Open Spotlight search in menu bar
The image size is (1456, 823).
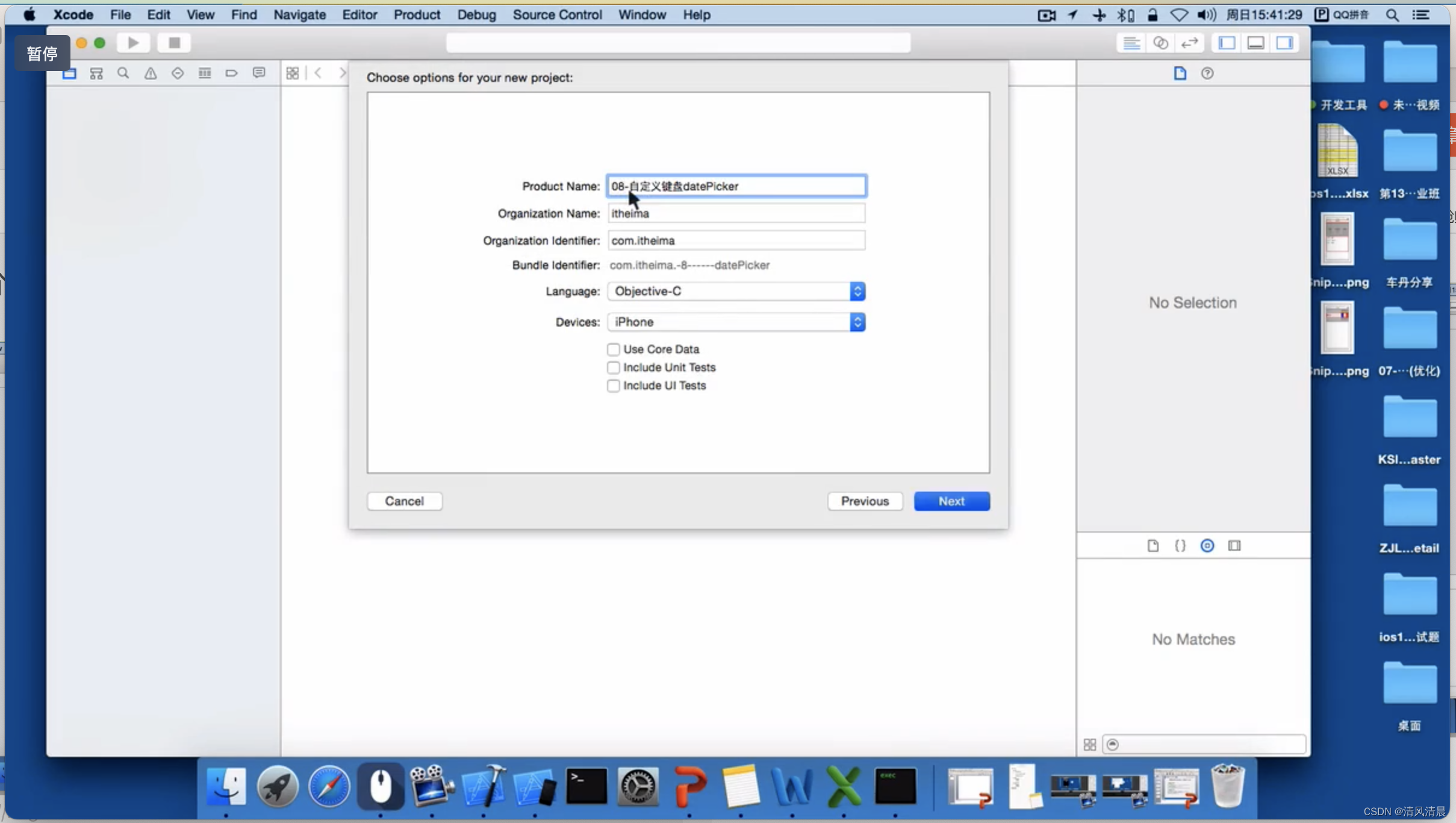1392,15
